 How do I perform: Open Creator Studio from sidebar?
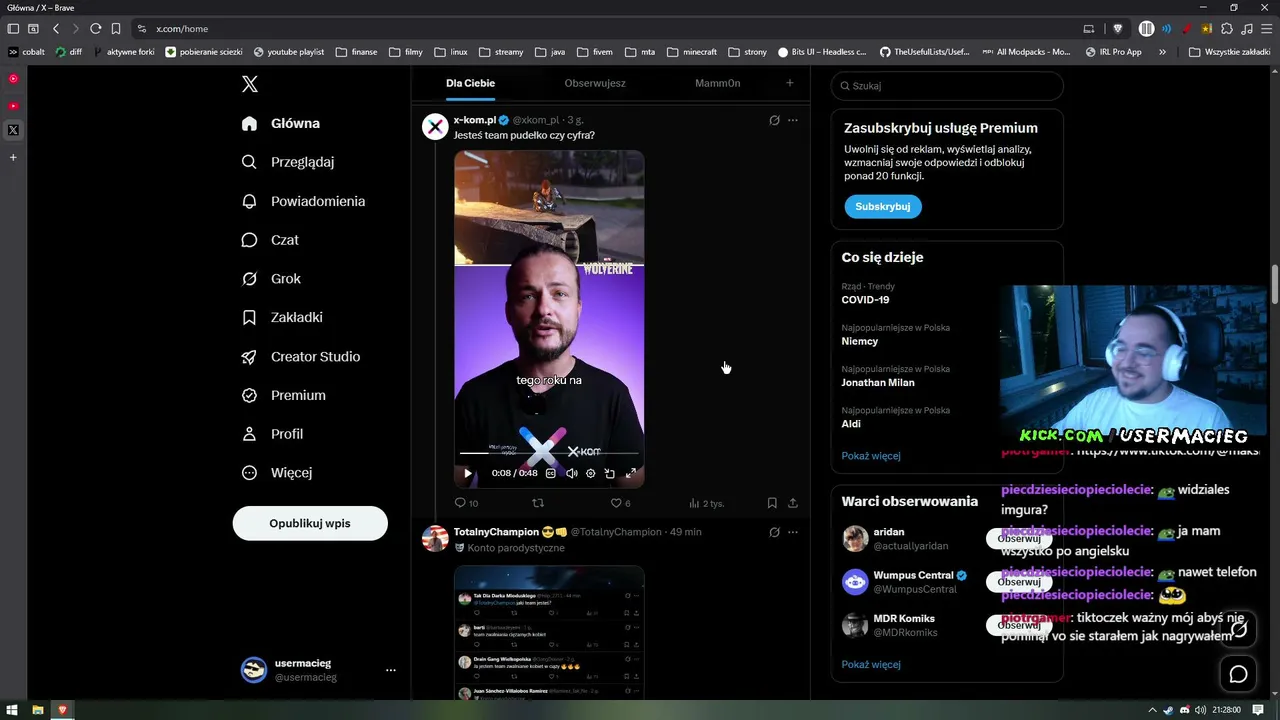tap(302, 356)
